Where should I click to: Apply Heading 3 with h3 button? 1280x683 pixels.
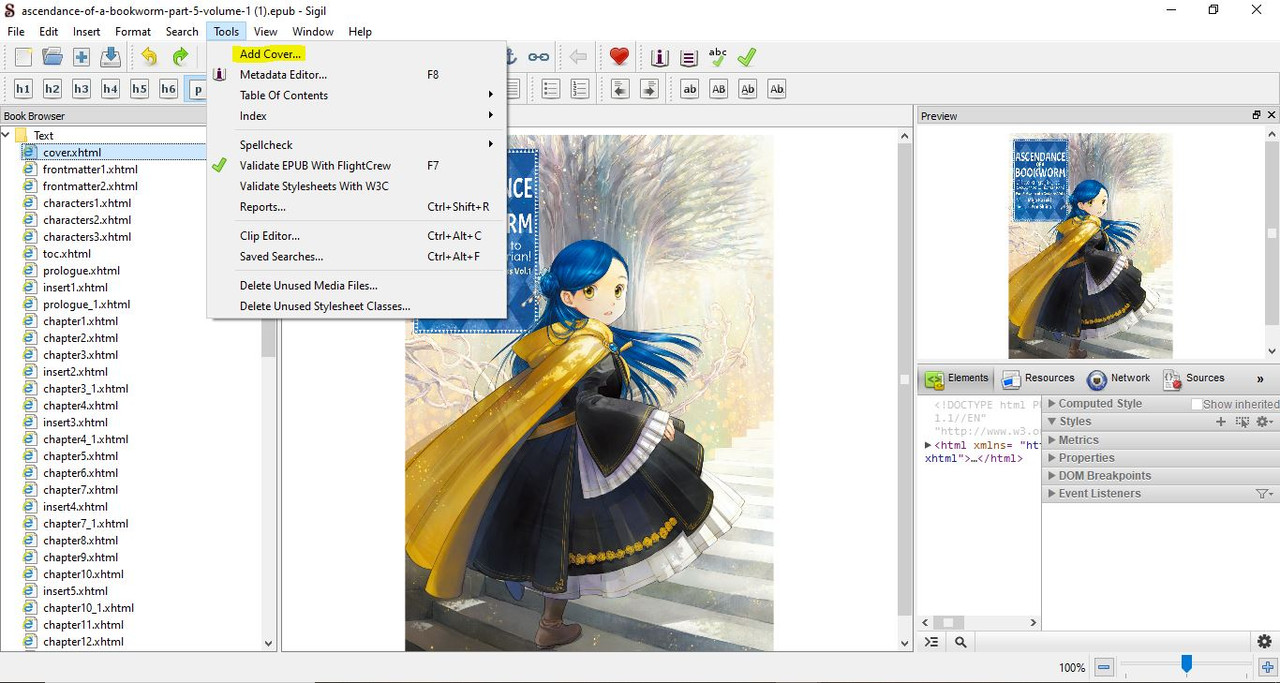(81, 89)
